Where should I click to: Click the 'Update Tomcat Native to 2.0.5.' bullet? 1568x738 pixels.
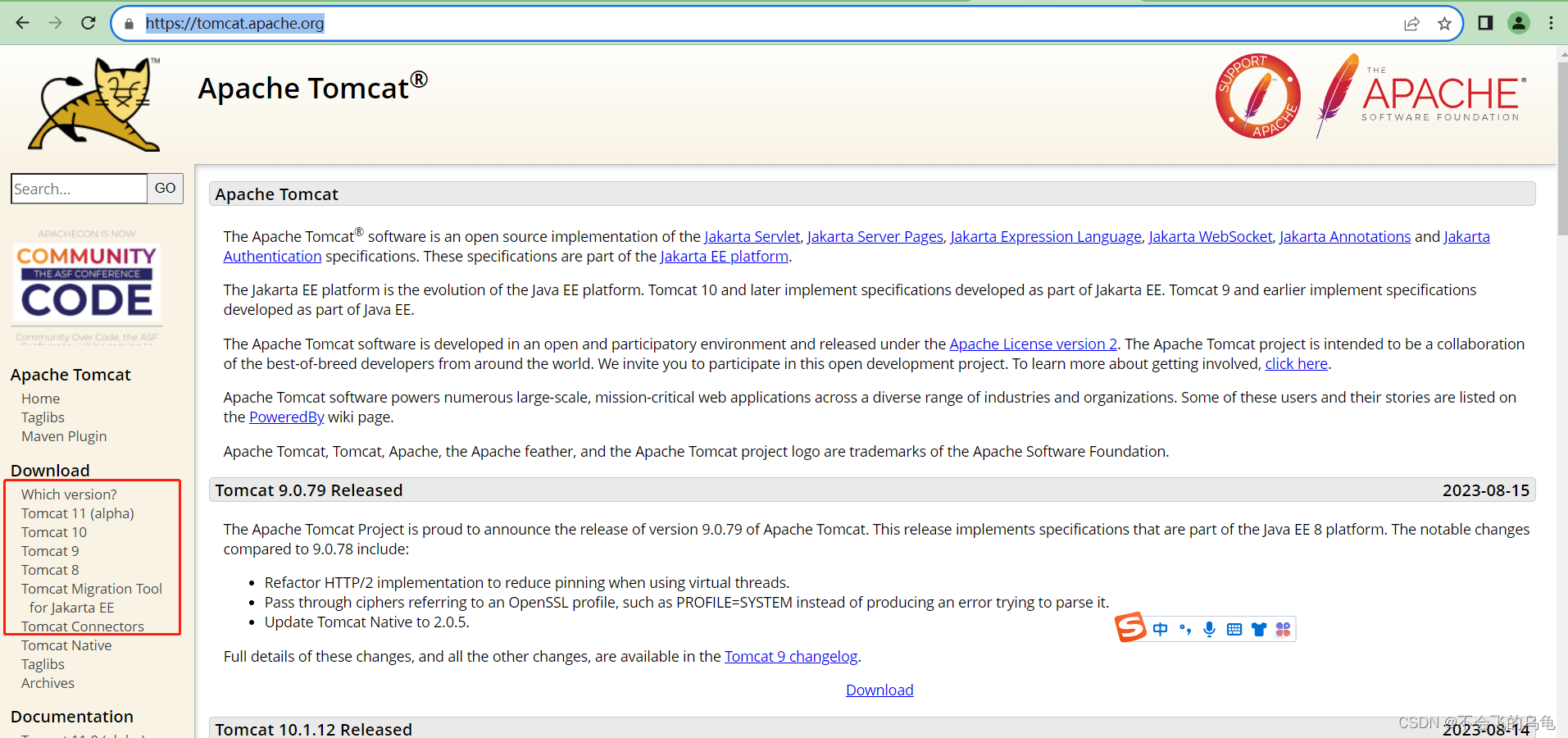[x=367, y=622]
